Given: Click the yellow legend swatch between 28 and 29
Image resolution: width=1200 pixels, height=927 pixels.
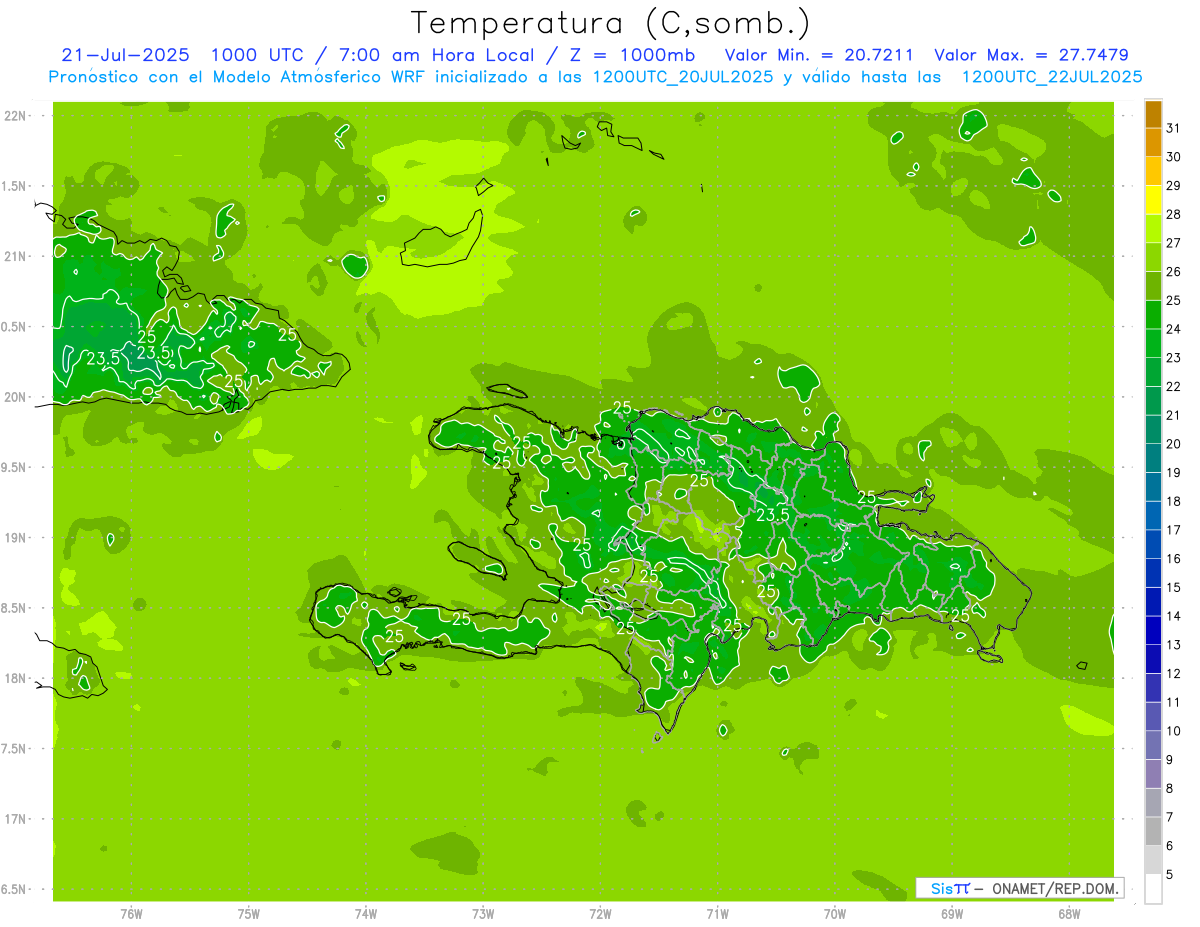Looking at the screenshot, I should tap(1153, 199).
